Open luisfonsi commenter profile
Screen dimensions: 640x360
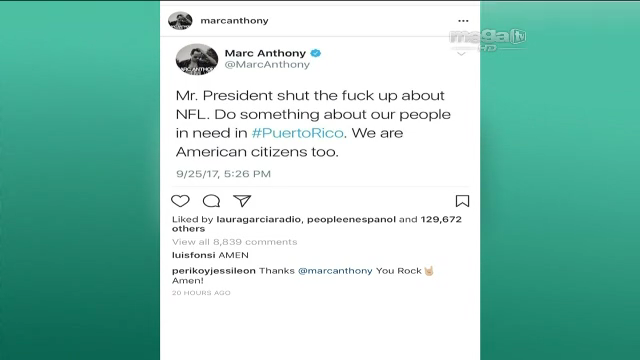(193, 255)
